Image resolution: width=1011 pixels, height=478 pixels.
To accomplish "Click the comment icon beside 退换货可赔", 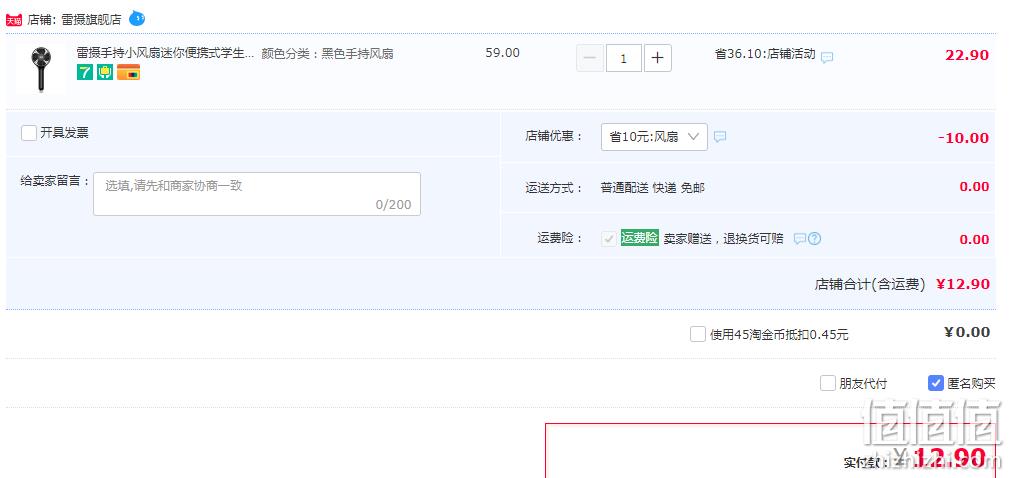I will (800, 239).
